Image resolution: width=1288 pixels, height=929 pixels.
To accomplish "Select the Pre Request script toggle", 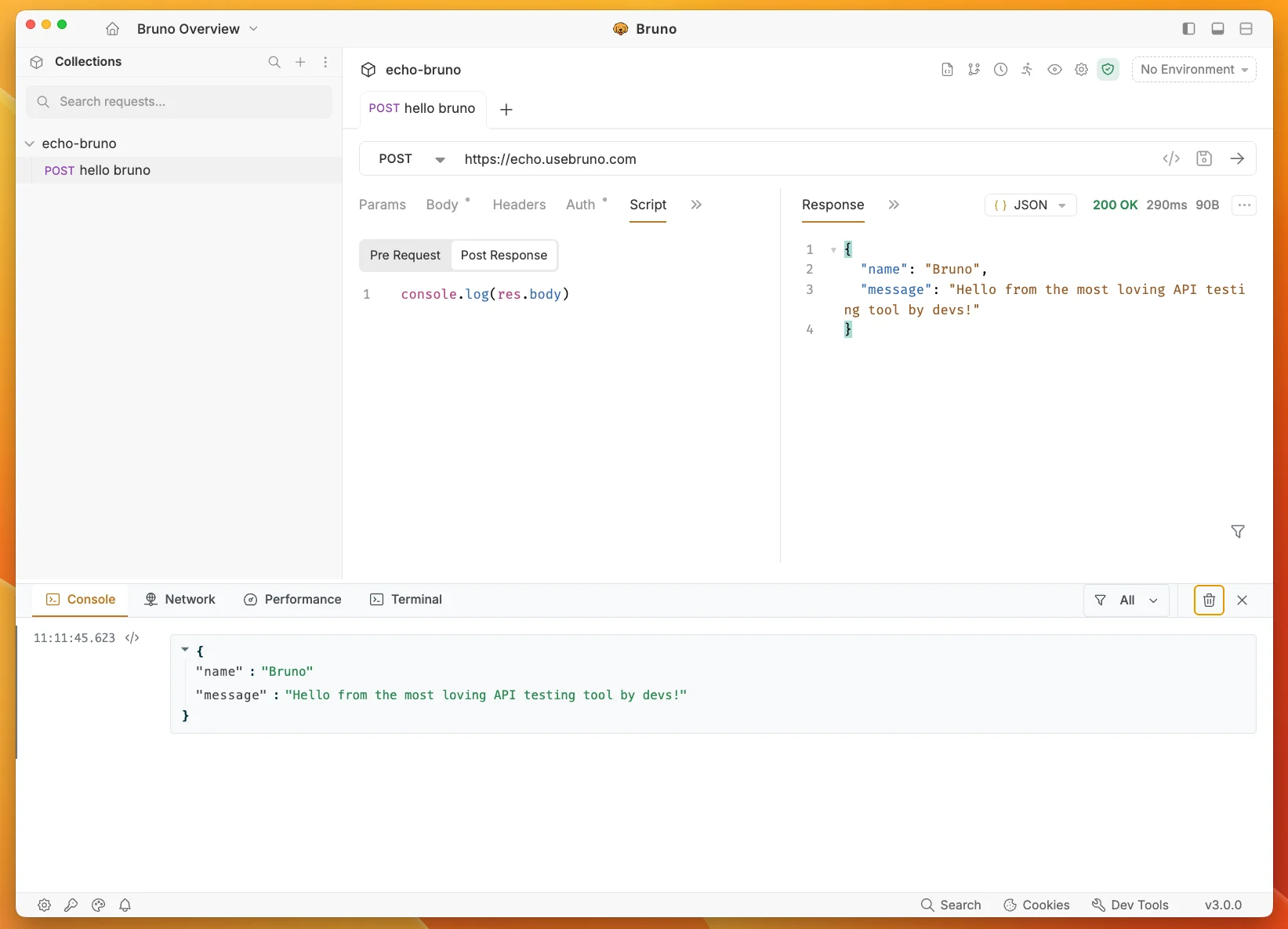I will pyautogui.click(x=405, y=256).
